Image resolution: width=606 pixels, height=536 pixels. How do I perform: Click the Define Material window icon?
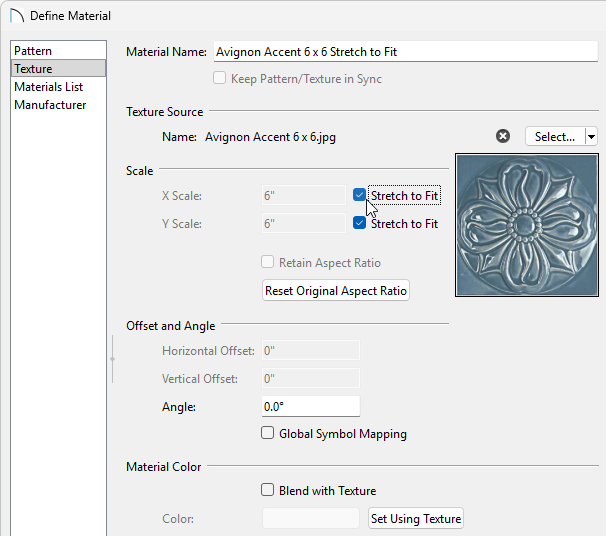pyautogui.click(x=17, y=16)
